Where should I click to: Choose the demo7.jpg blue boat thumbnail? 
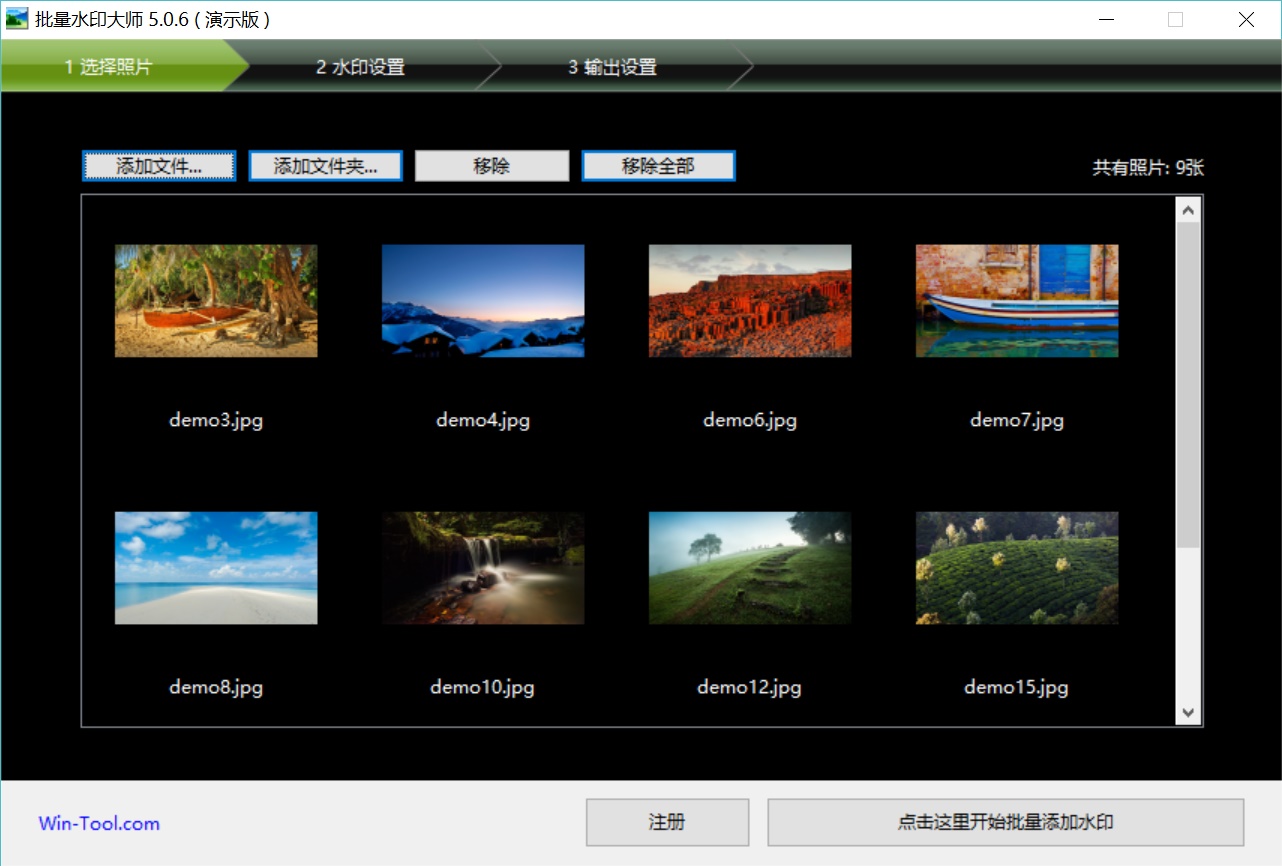(x=1017, y=301)
